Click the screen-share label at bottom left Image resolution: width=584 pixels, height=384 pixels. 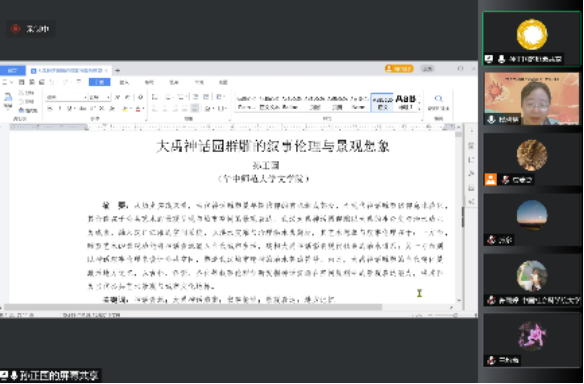click(50, 375)
